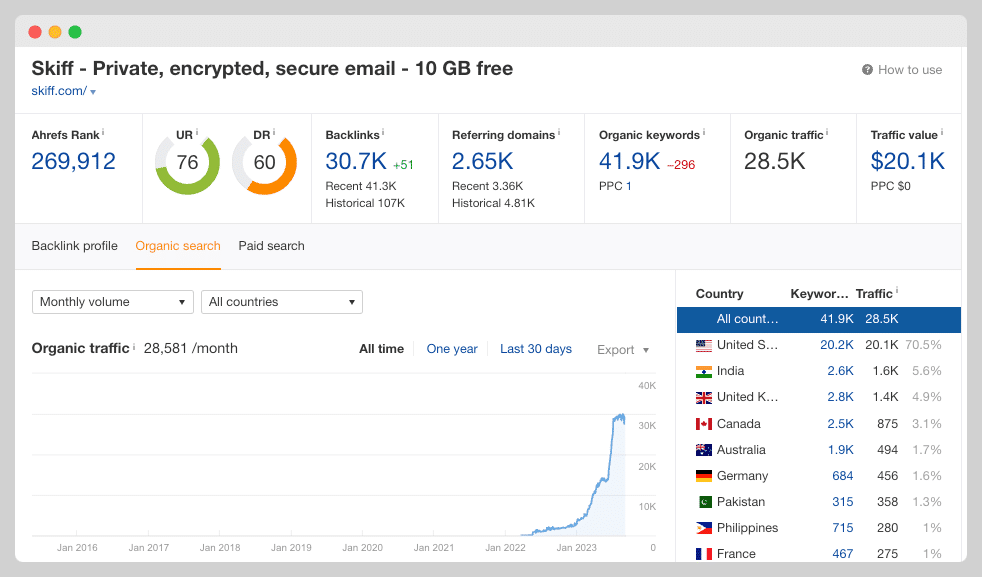Open the 30.7K backlinks report
Screen dimensions: 982x577
(356, 162)
